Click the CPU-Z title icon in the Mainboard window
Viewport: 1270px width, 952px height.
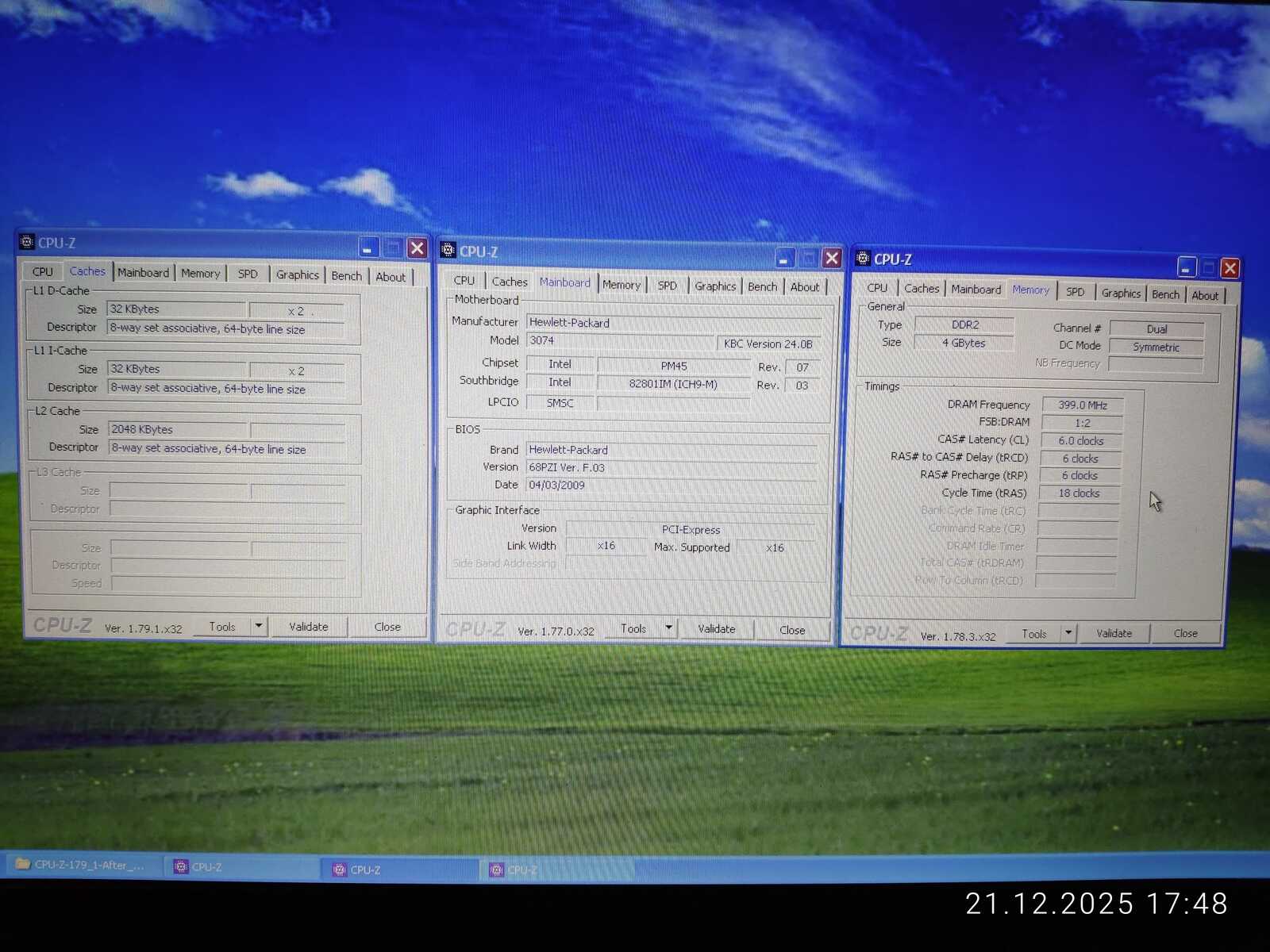coord(448,251)
